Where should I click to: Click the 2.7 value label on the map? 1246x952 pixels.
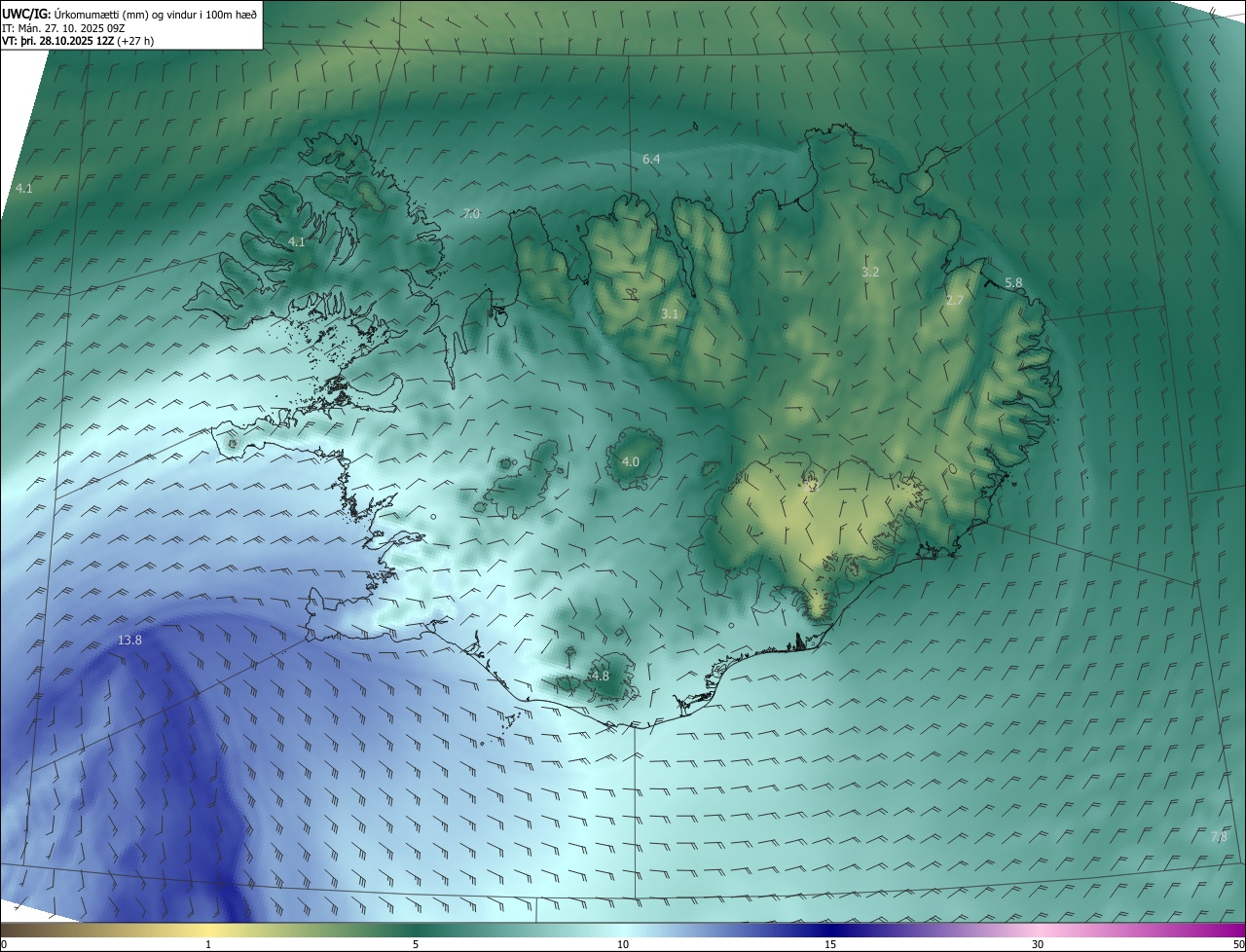click(954, 301)
